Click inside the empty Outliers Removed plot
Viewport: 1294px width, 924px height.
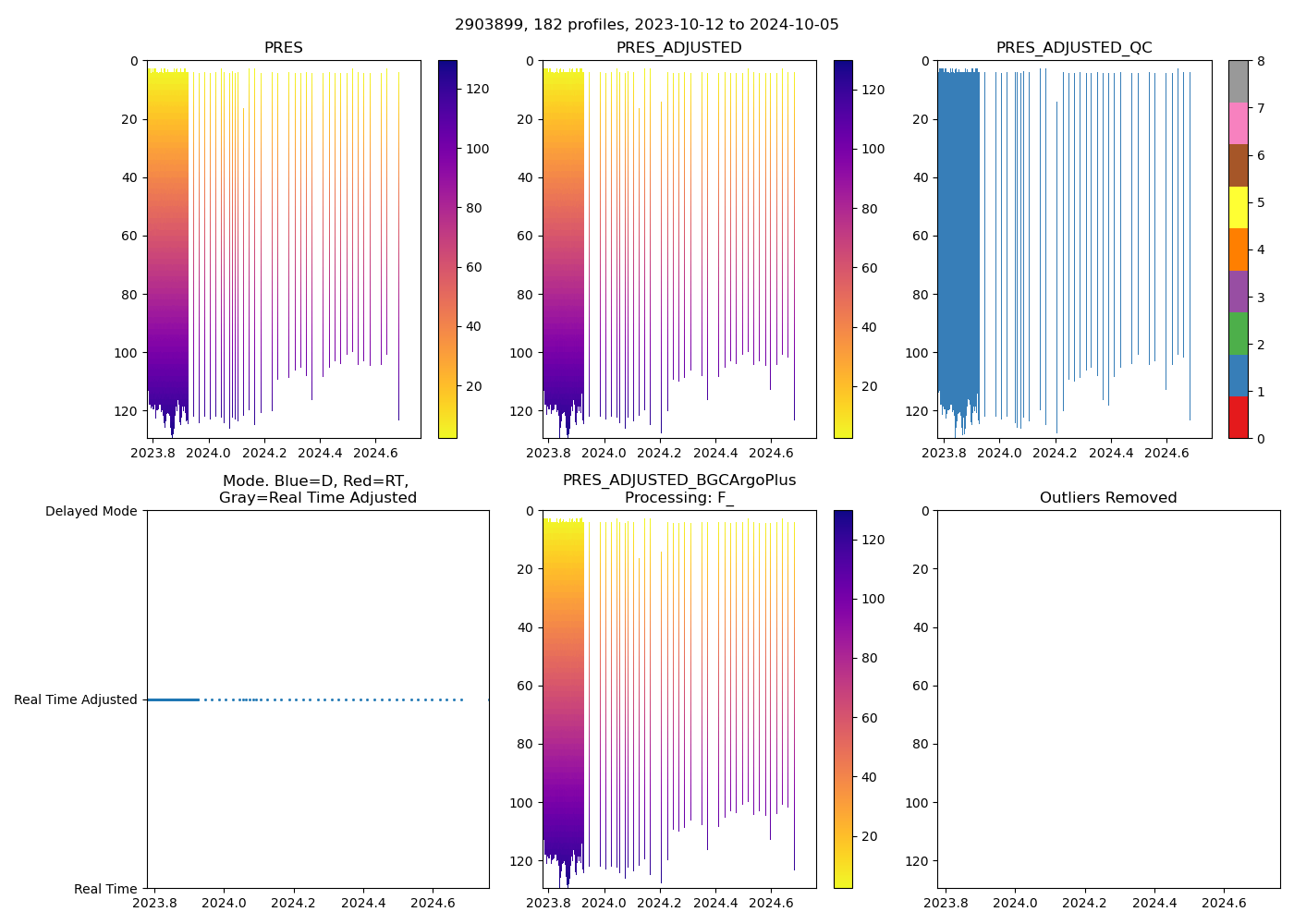tap(1108, 699)
